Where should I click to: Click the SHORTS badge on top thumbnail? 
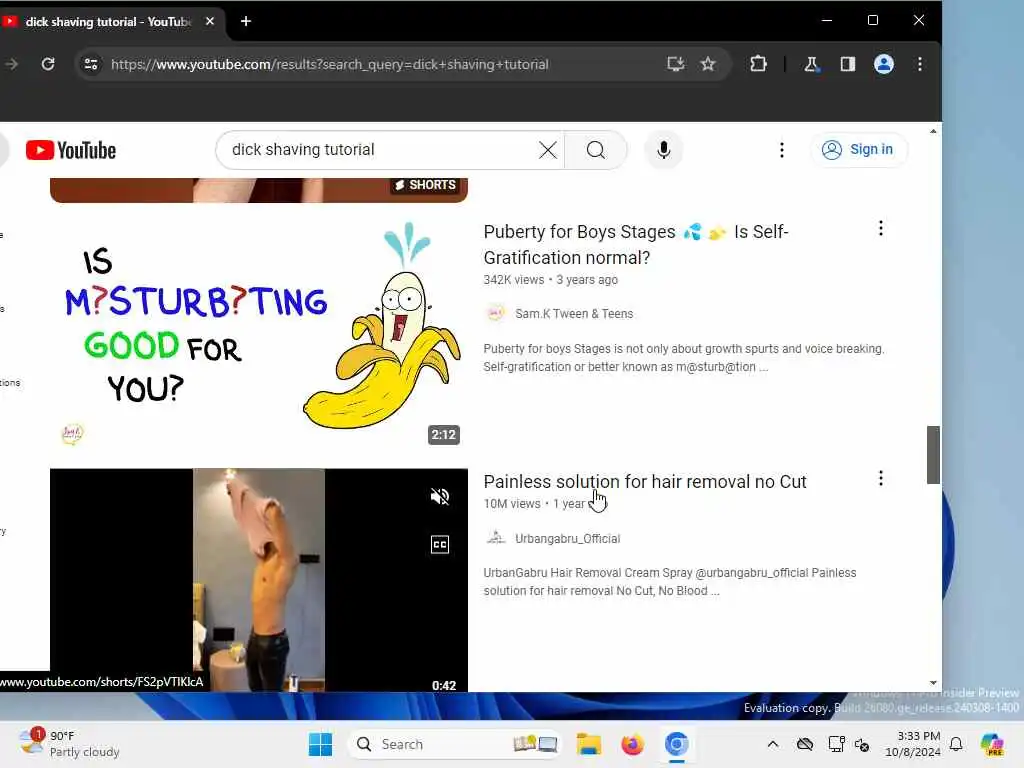pos(425,185)
